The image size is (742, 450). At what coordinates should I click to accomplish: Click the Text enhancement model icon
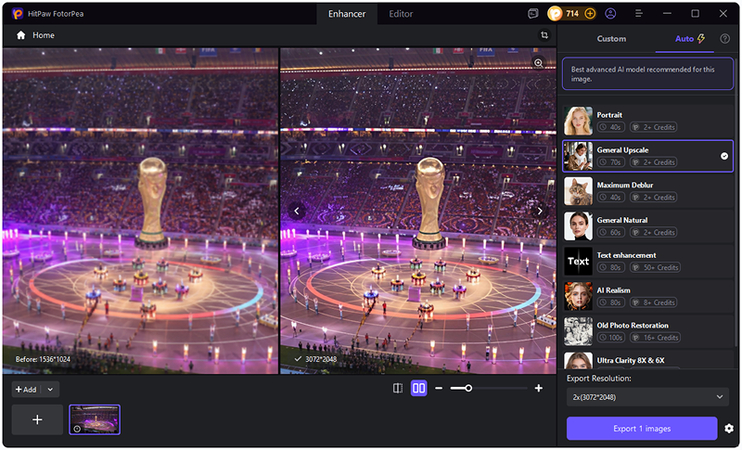[578, 261]
